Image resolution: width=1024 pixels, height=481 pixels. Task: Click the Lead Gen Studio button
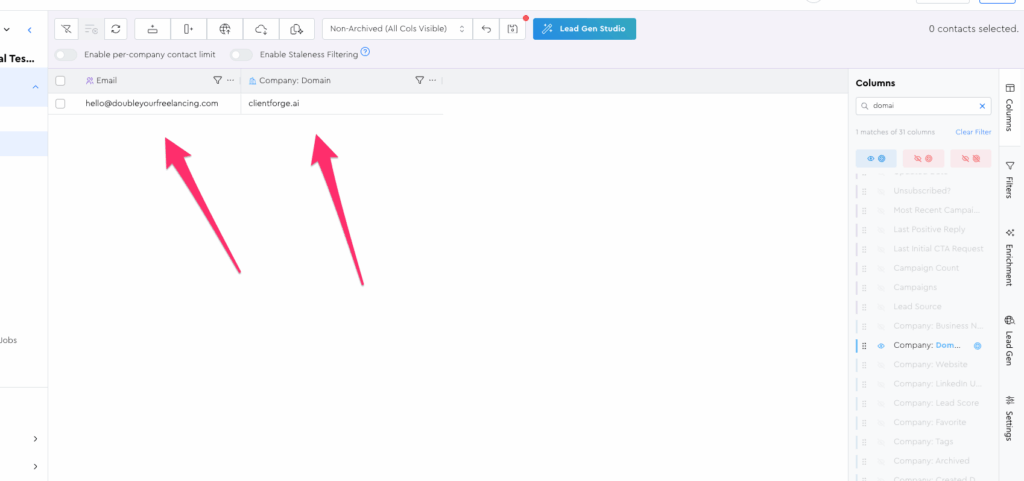(584, 29)
